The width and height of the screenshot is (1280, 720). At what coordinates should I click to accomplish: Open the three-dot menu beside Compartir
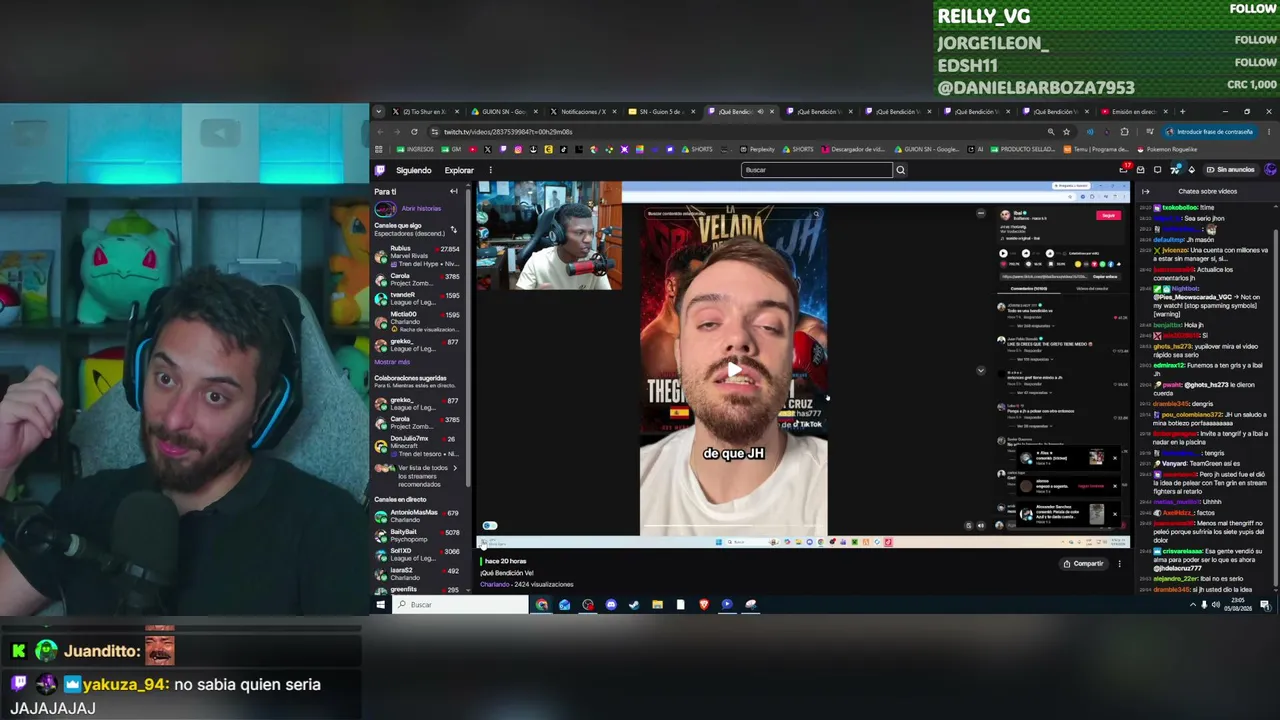(x=1119, y=564)
